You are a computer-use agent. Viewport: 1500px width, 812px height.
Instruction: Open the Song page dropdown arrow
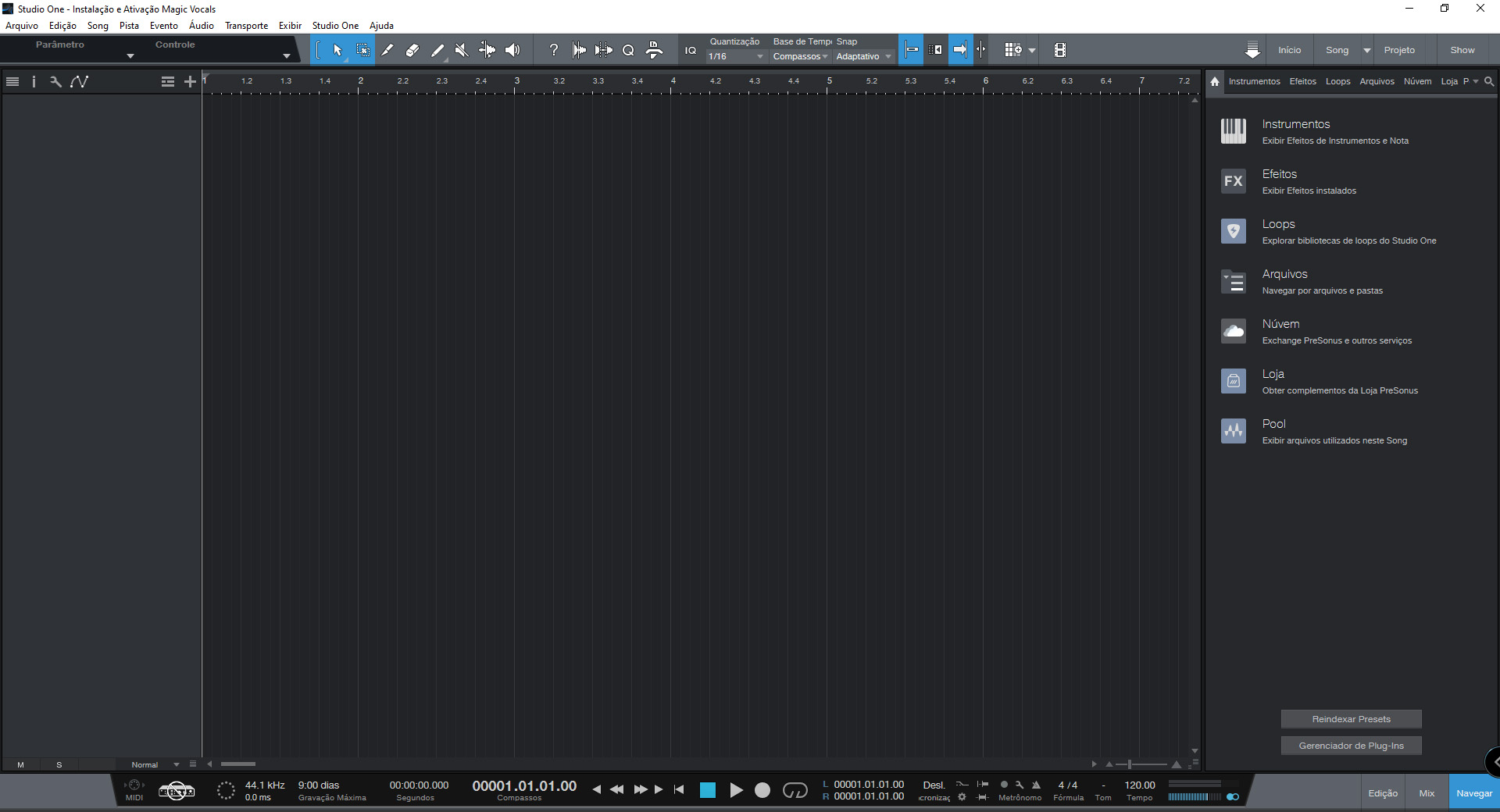pos(1367,50)
